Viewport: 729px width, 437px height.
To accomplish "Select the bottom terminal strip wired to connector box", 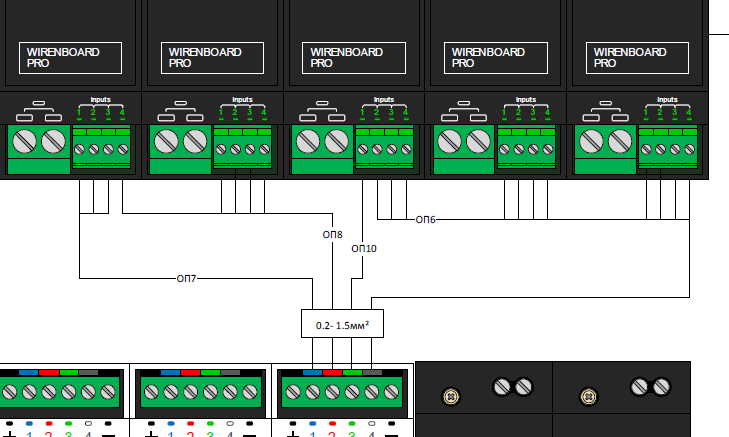I will pyautogui.click(x=342, y=390).
